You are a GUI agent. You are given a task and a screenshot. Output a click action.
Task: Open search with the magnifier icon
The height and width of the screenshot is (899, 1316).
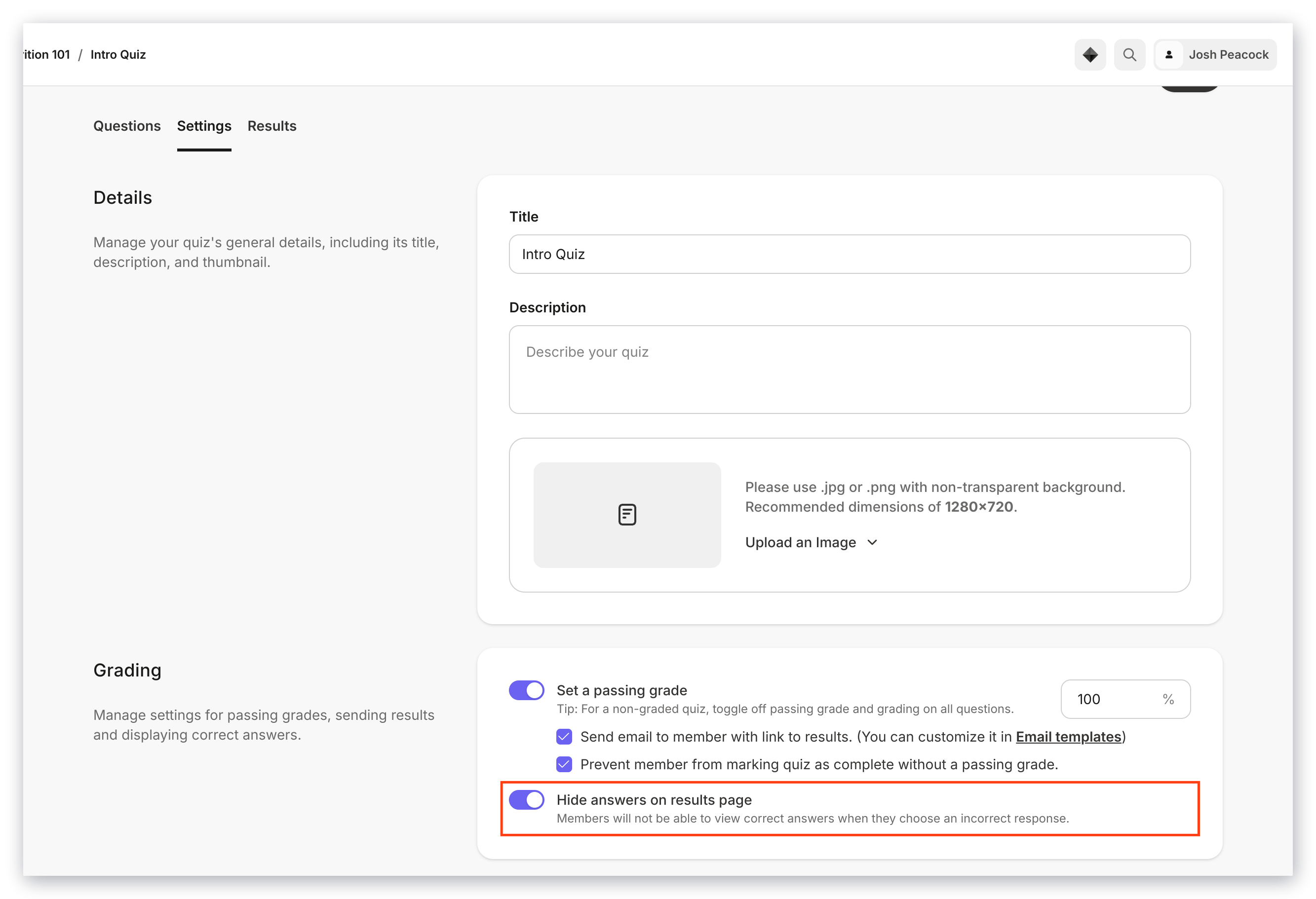pyautogui.click(x=1129, y=55)
